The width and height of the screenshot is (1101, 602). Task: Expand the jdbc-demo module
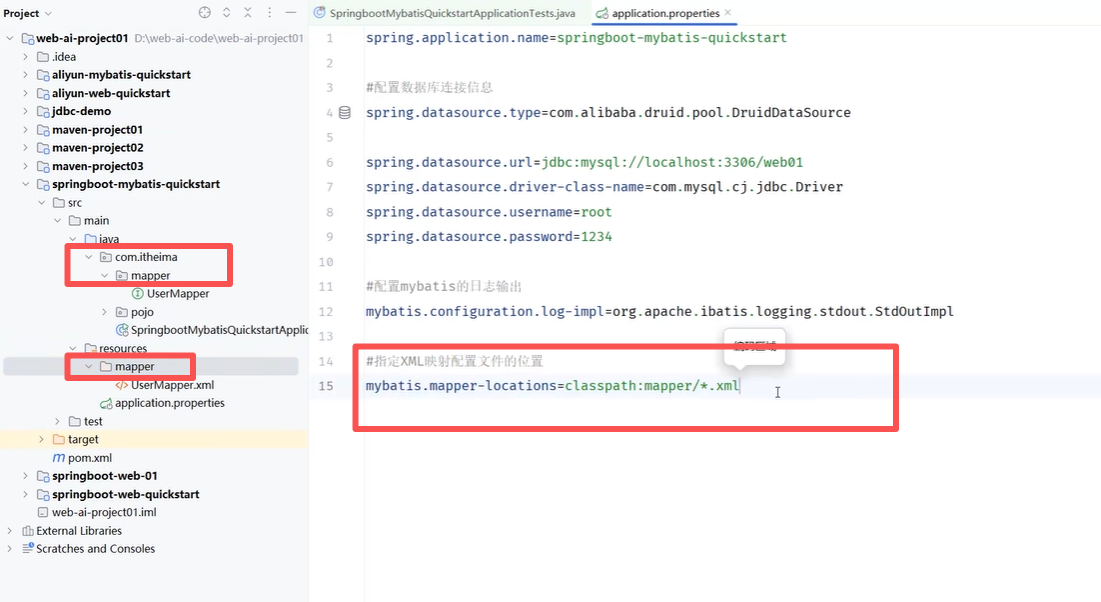26,111
